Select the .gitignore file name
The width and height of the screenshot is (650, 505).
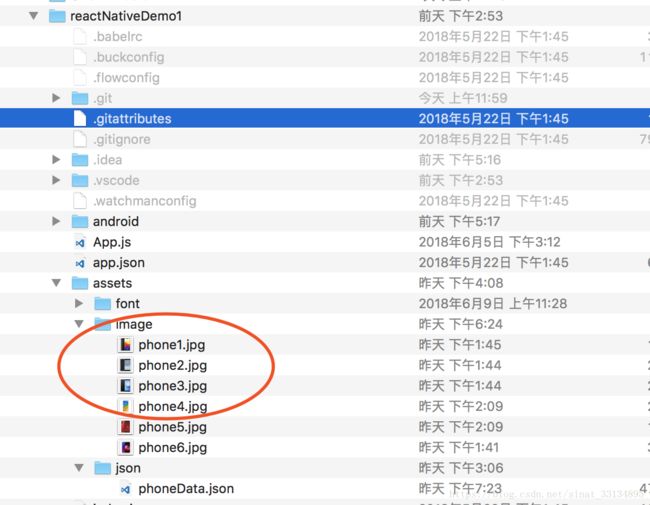122,139
